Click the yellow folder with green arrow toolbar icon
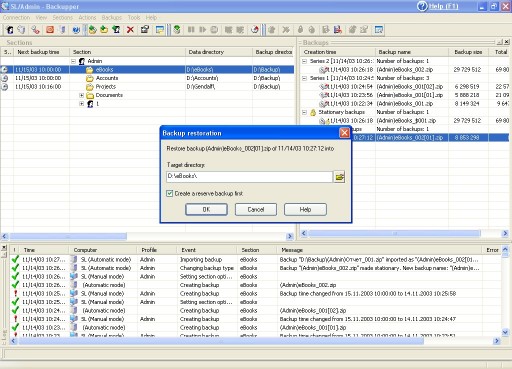The height and width of the screenshot is (369, 512). pyautogui.click(x=104, y=30)
